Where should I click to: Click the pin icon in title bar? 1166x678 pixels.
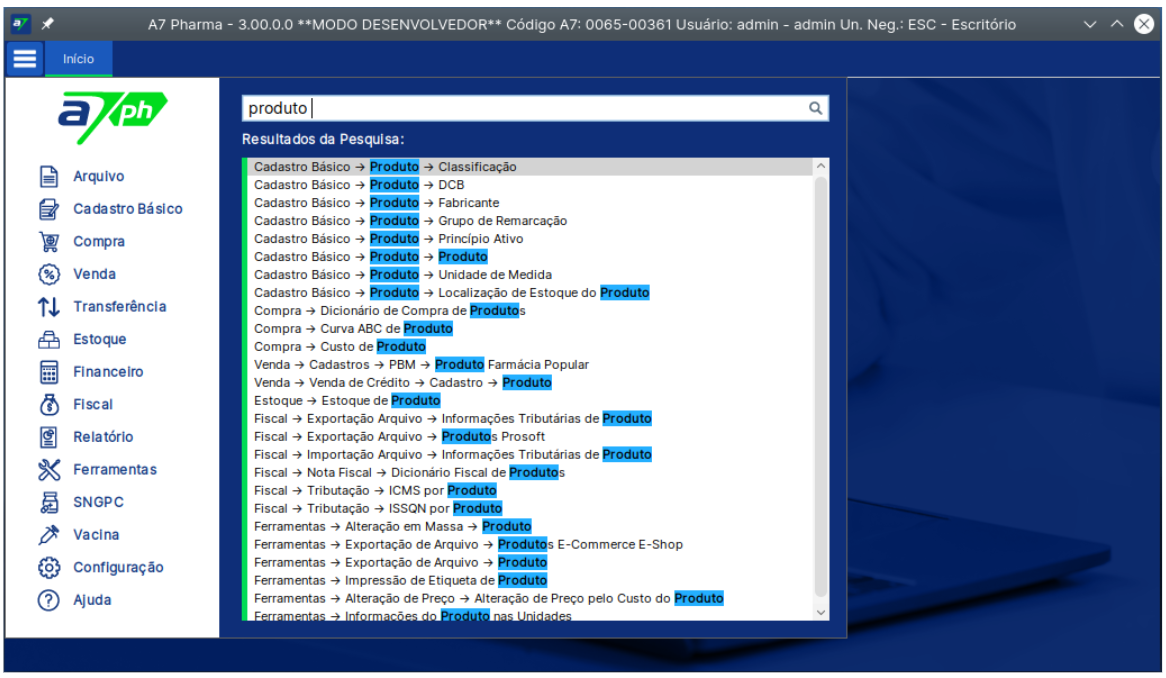pos(48,24)
